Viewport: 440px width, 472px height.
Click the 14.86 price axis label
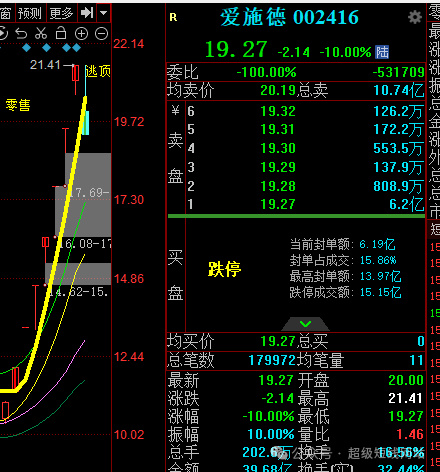click(129, 279)
